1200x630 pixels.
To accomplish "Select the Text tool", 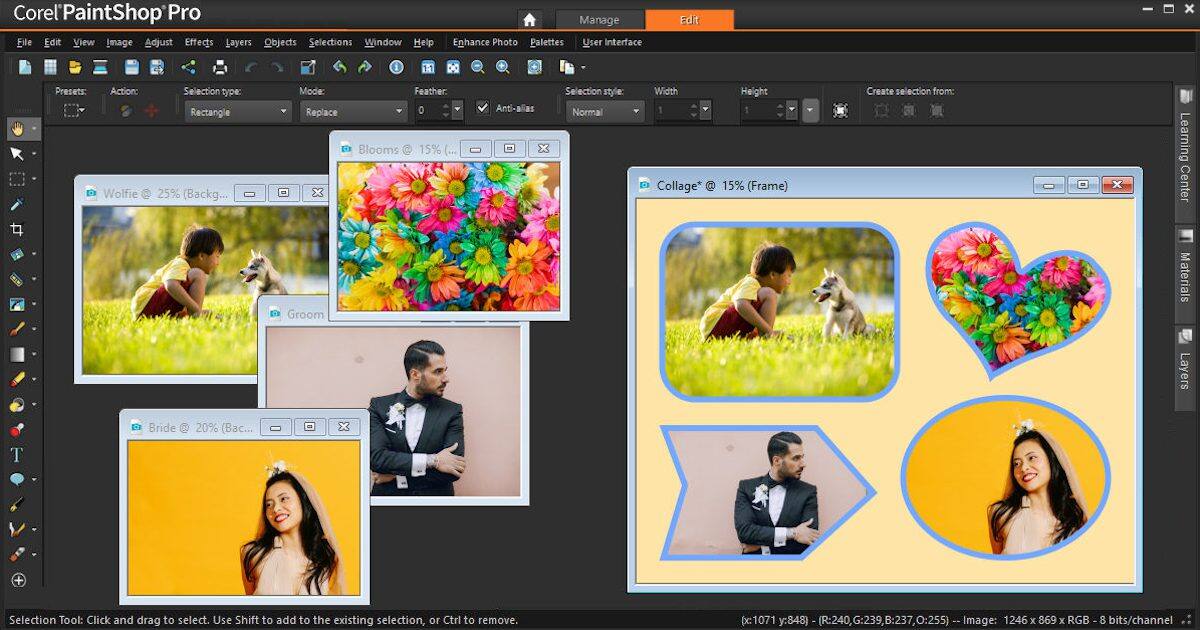I will [x=18, y=454].
